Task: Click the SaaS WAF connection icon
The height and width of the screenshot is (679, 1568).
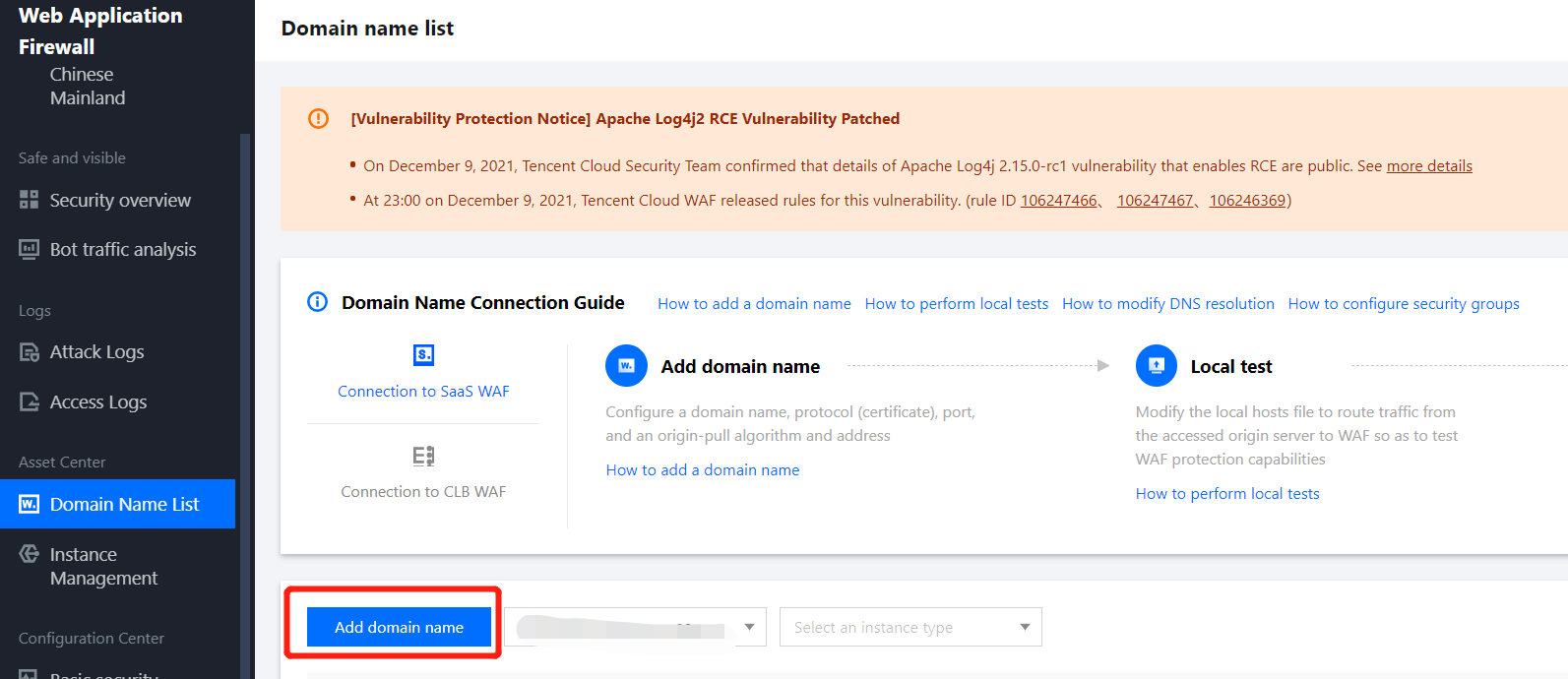Action: tap(423, 354)
